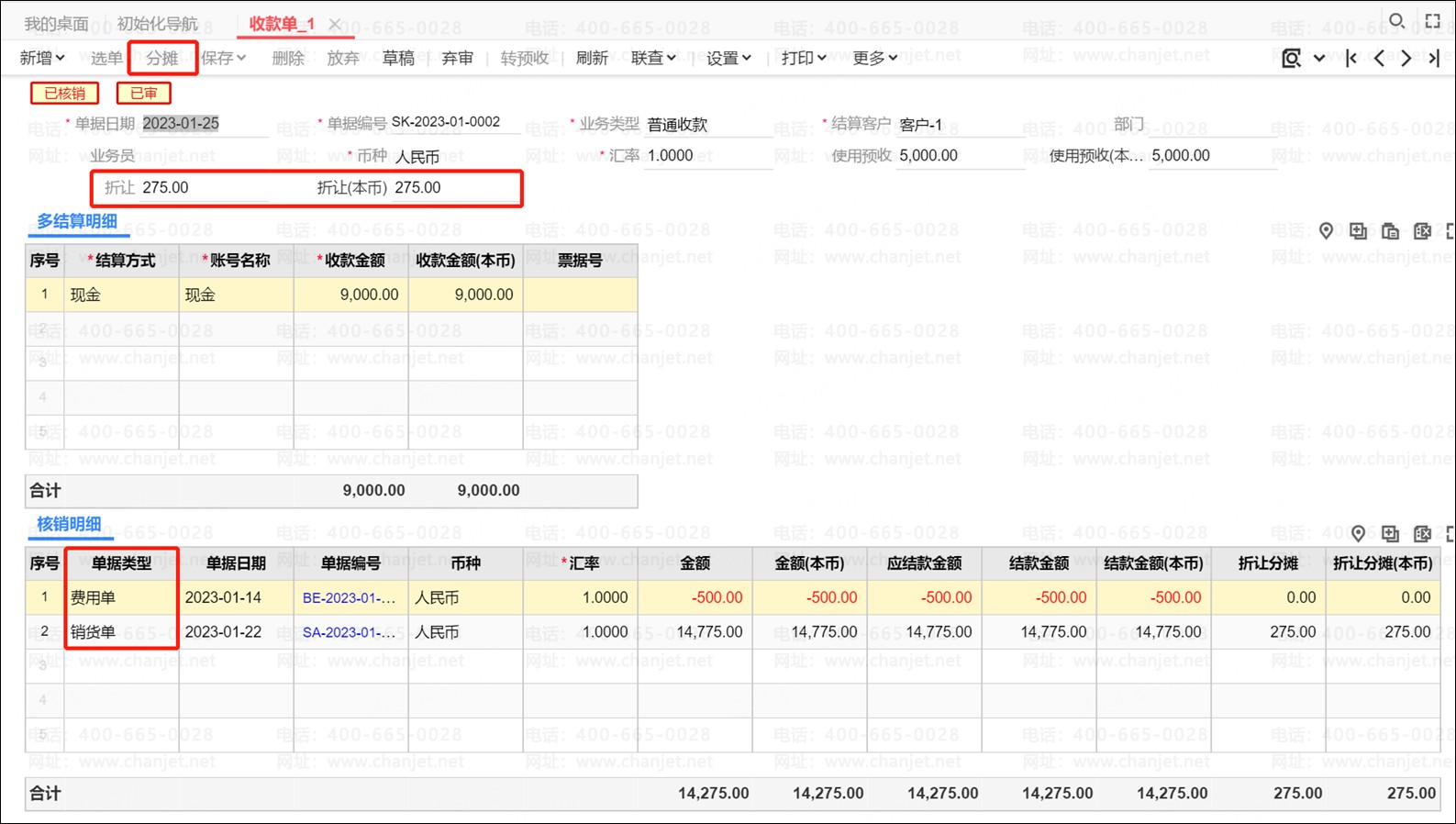Image resolution: width=1456 pixels, height=824 pixels.
Task: Click the 结算客户 field 客户-1
Action: (x=961, y=124)
